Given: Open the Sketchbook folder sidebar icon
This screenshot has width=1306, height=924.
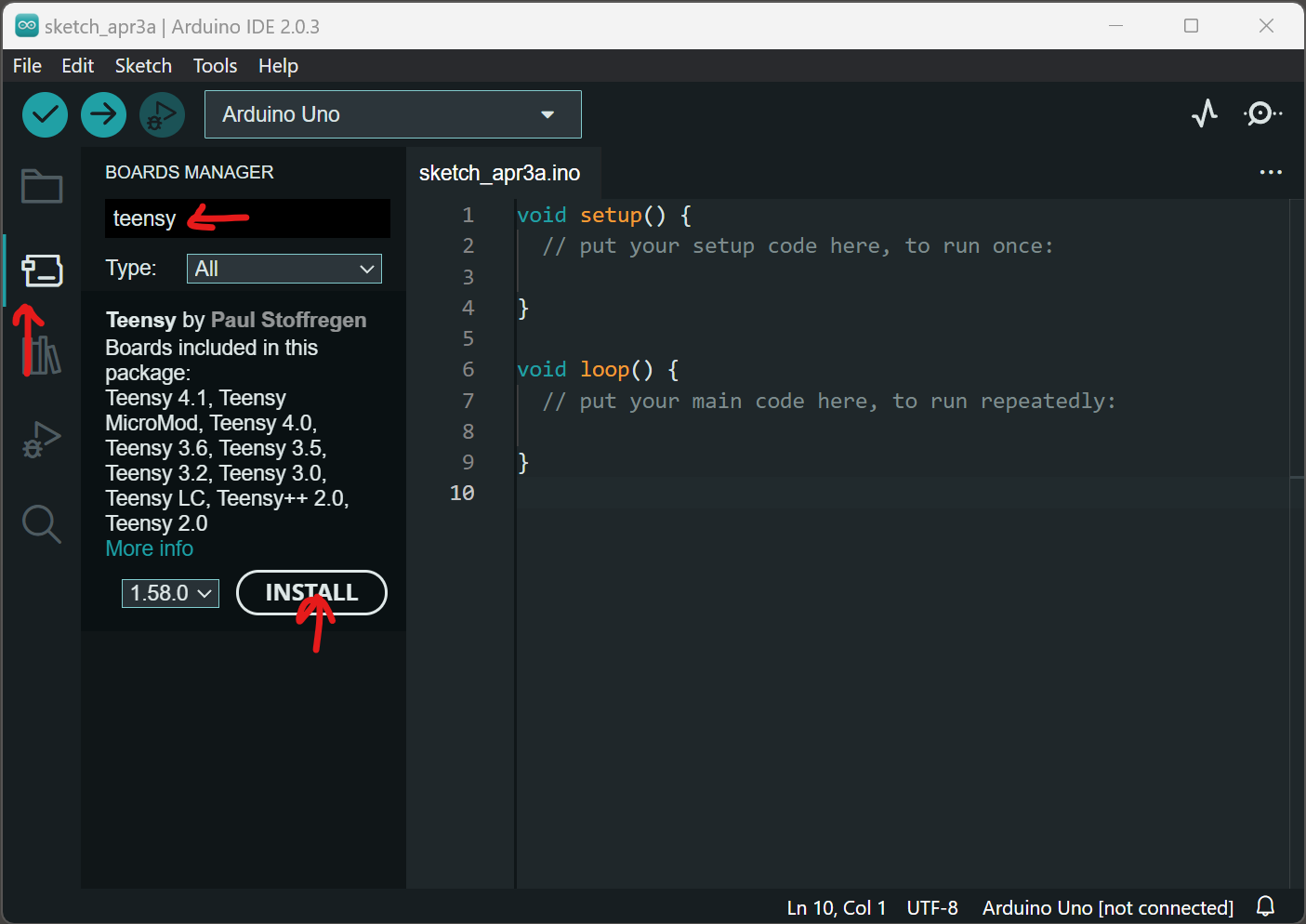Looking at the screenshot, I should pyautogui.click(x=42, y=186).
